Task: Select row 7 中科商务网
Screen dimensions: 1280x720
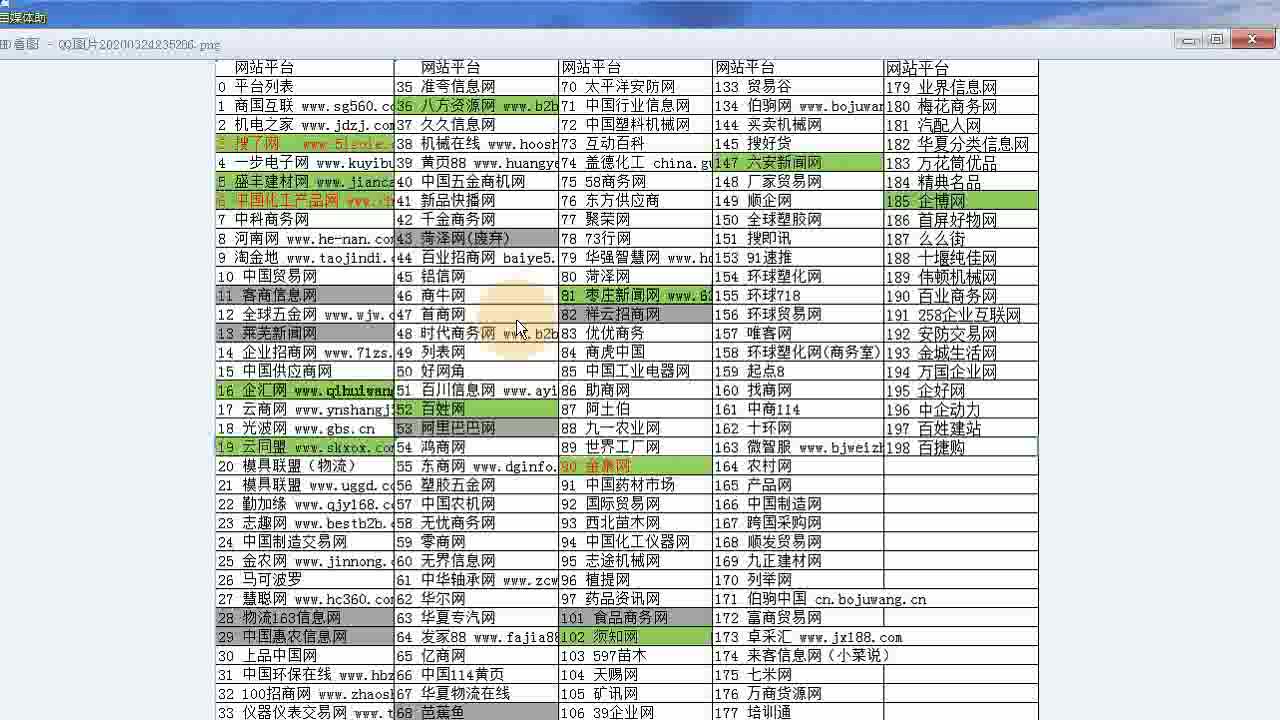Action: tap(305, 220)
